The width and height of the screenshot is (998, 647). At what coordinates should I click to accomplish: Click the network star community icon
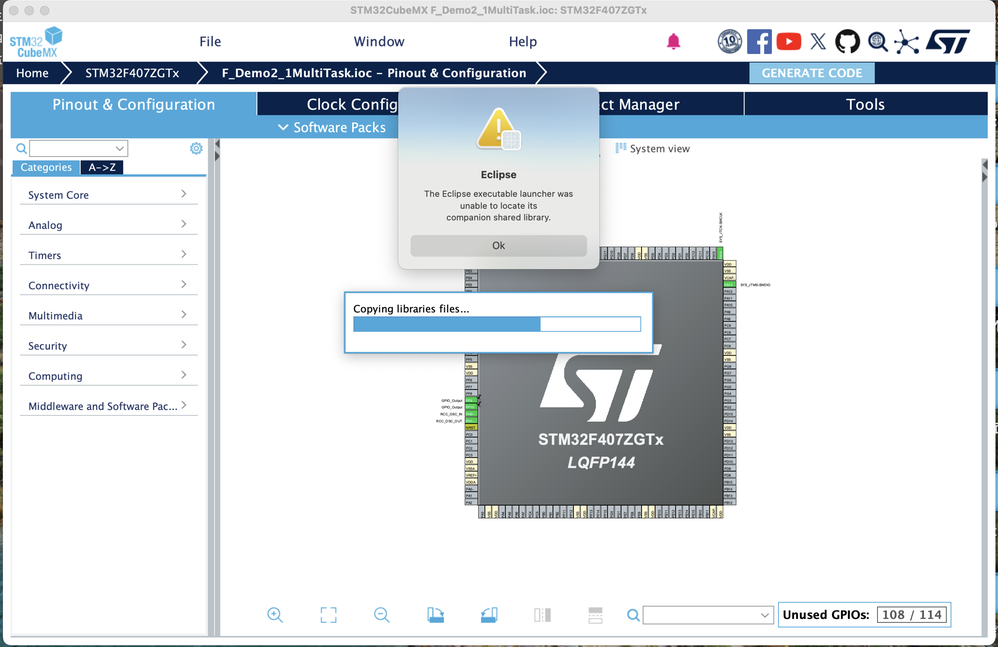tap(906, 42)
